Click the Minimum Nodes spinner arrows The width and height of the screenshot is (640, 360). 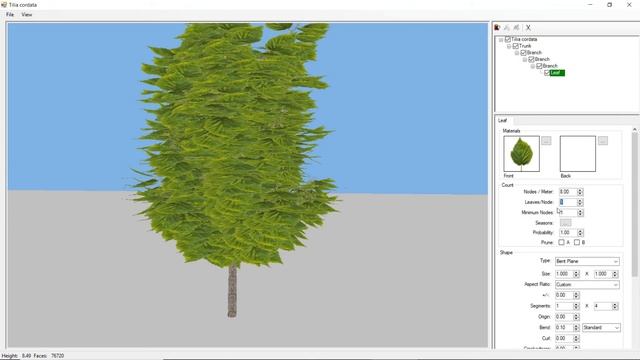coord(580,213)
